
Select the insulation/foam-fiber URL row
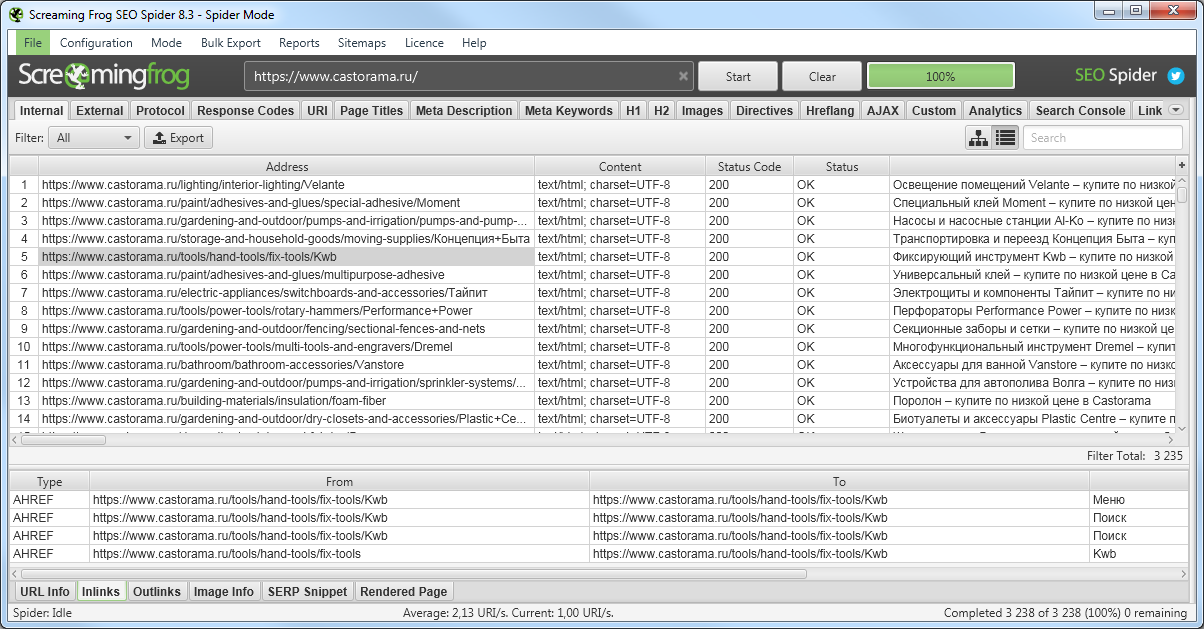coord(592,401)
